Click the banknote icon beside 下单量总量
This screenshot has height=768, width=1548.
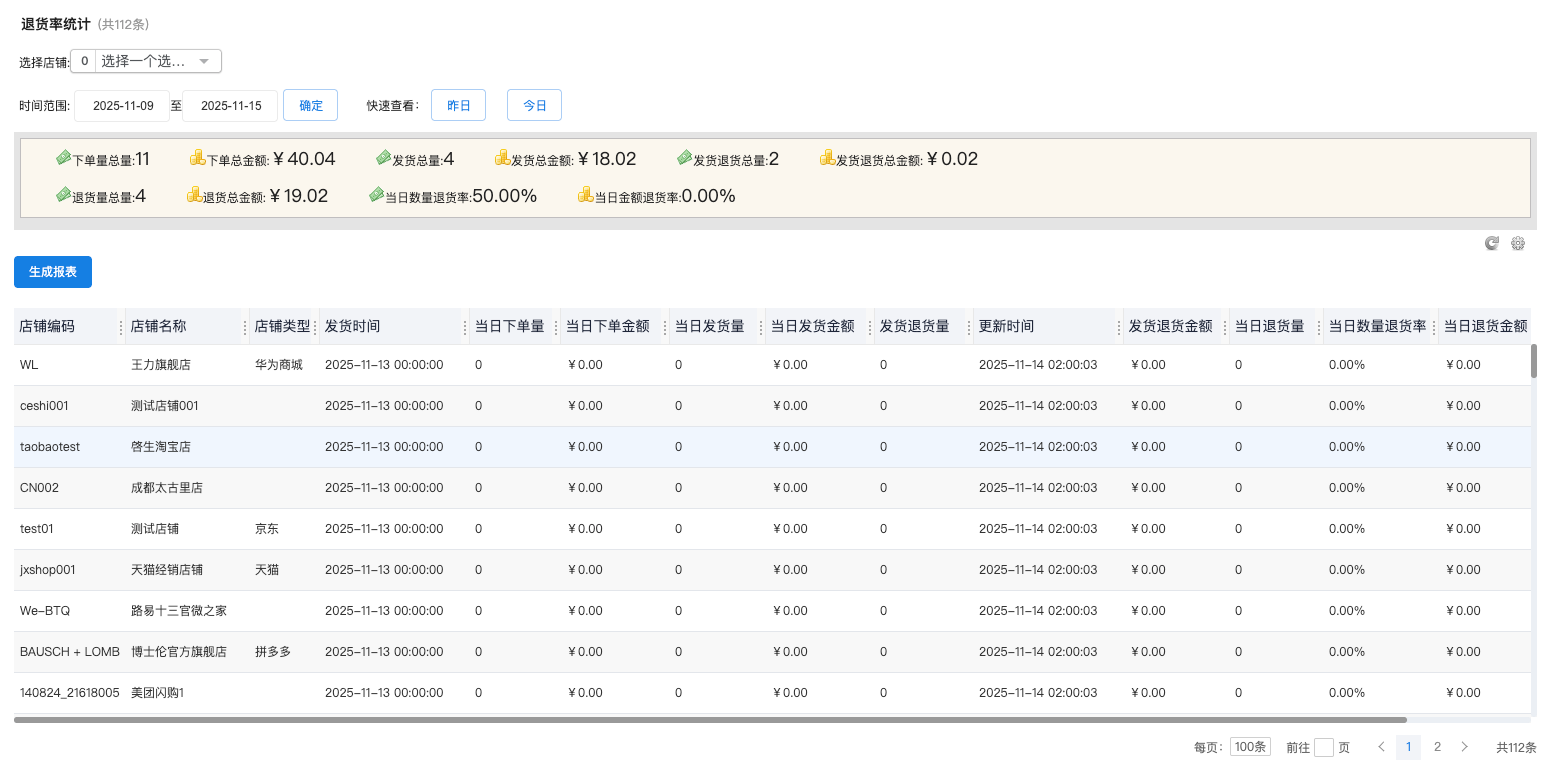click(x=63, y=158)
